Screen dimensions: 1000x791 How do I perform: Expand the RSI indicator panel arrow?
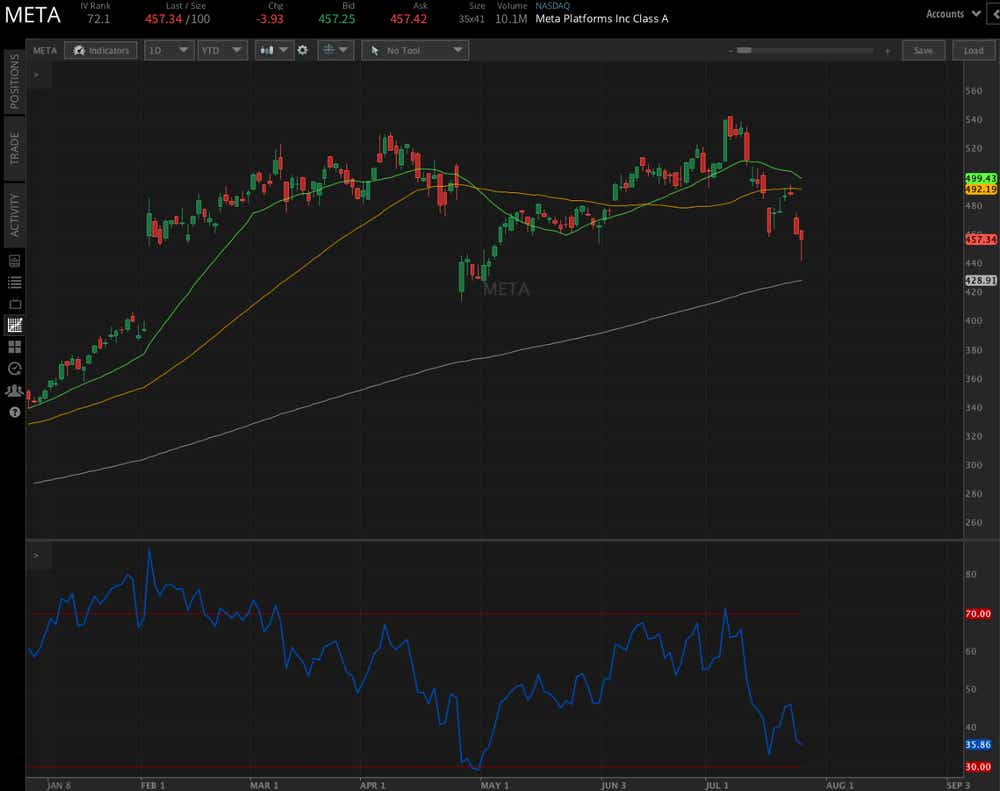click(x=36, y=556)
